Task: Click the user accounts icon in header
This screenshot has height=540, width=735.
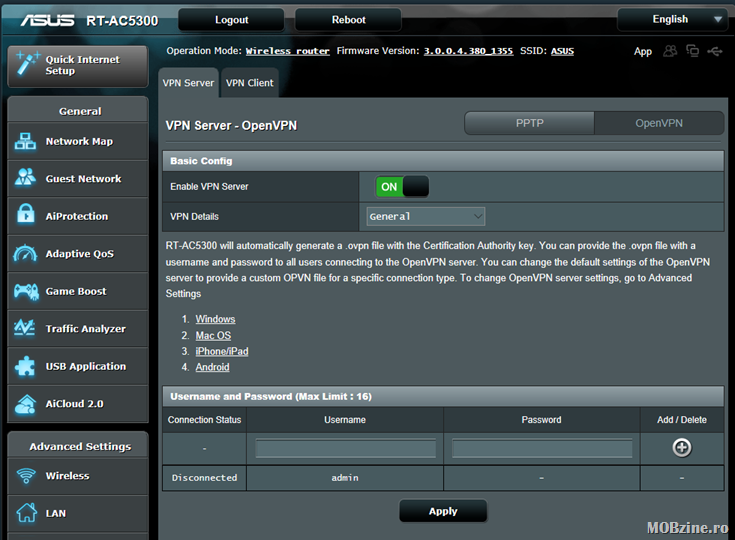Action: [x=670, y=51]
